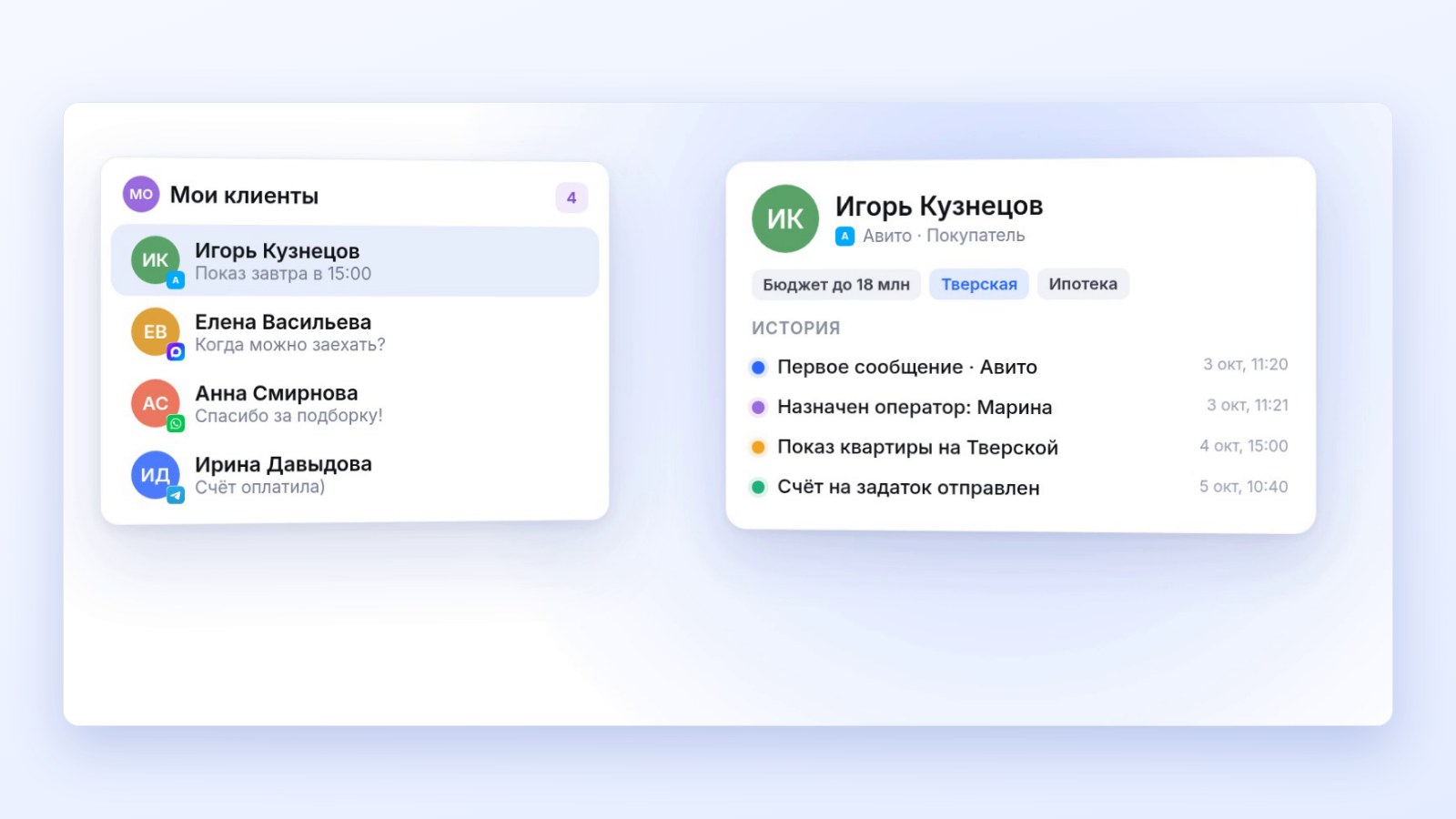Click the purple МО avatar icon

(x=141, y=194)
